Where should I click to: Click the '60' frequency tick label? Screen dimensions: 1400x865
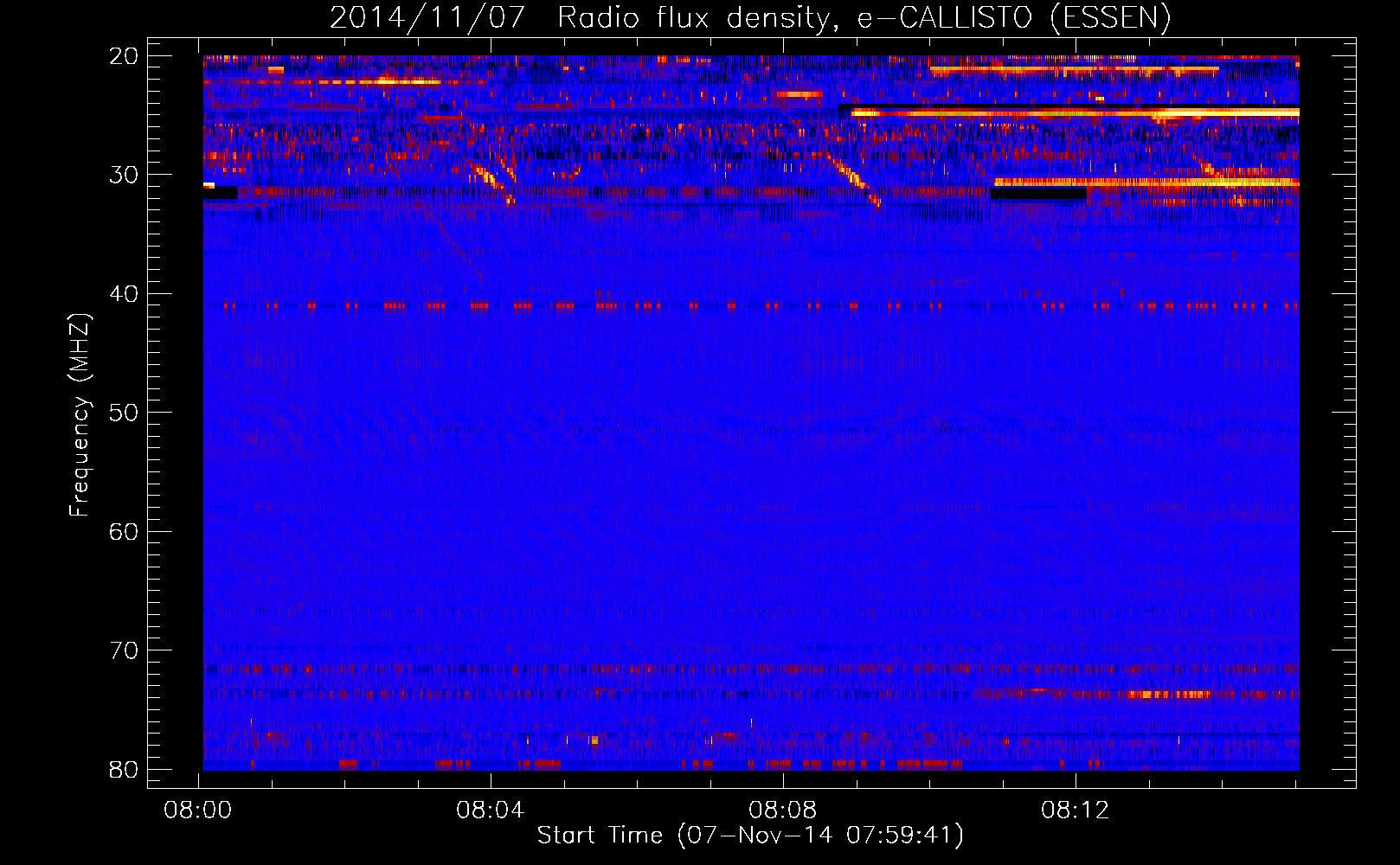click(123, 532)
